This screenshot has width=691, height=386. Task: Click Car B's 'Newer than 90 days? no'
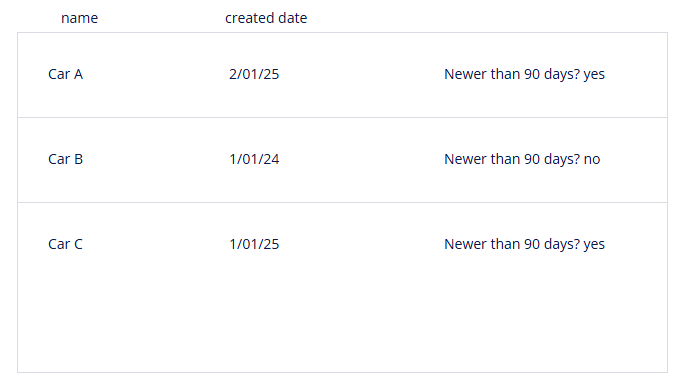tap(522, 159)
